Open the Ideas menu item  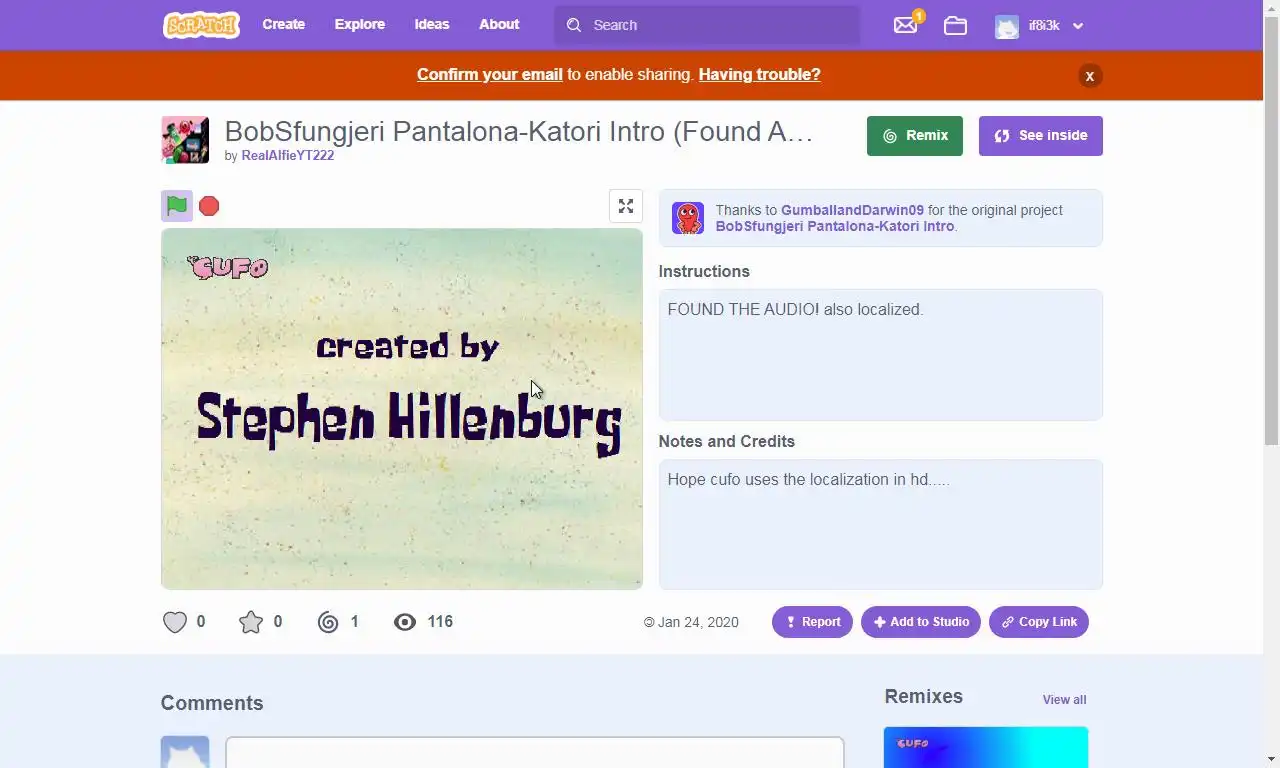click(x=432, y=24)
